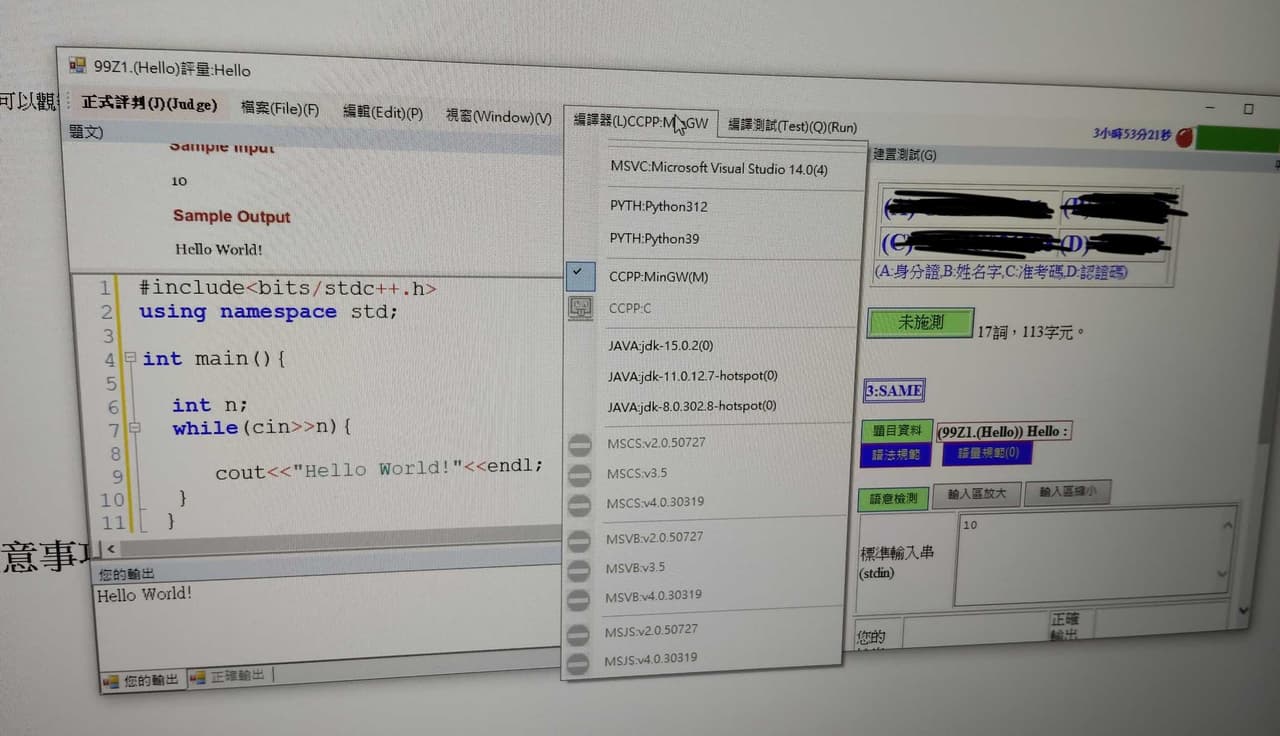Viewport: 1280px width, 736px height.
Task: Click the disabled icon beside MSVB:v4.0.30319
Action: pos(578,600)
